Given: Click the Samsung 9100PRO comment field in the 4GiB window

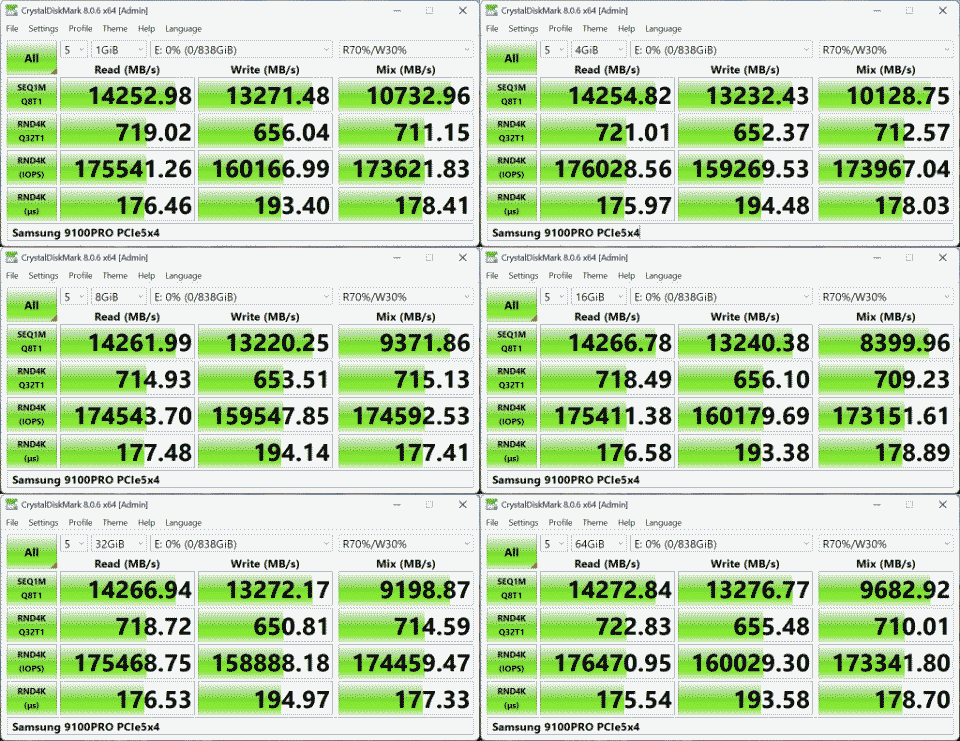Looking at the screenshot, I should pos(720,233).
